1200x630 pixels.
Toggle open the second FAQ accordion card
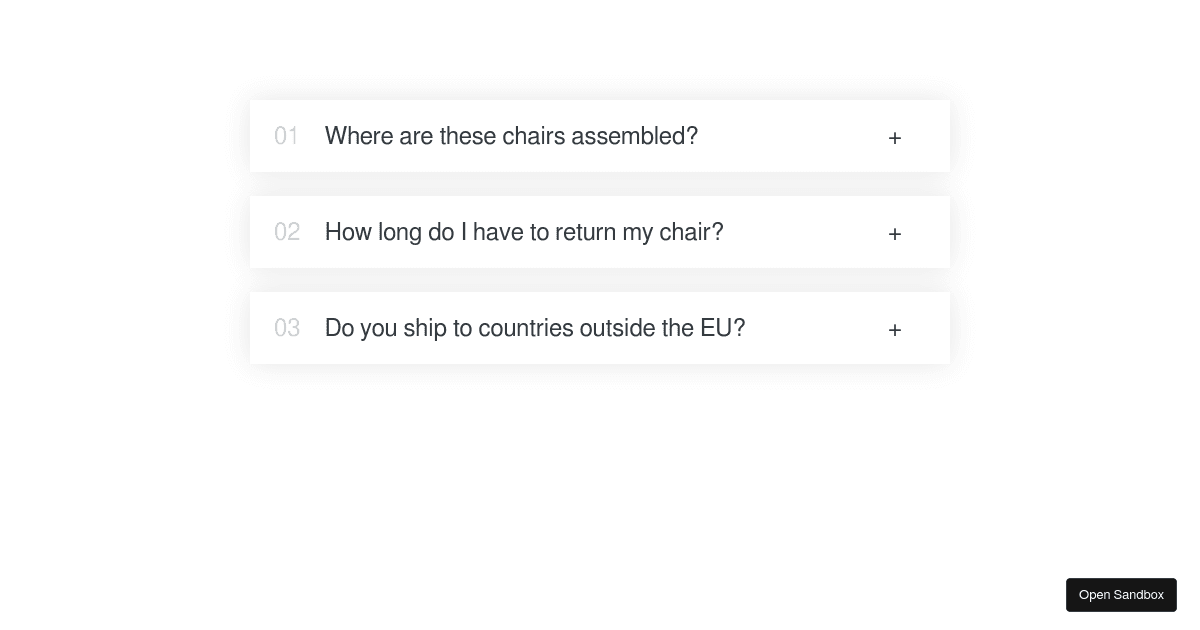click(600, 232)
